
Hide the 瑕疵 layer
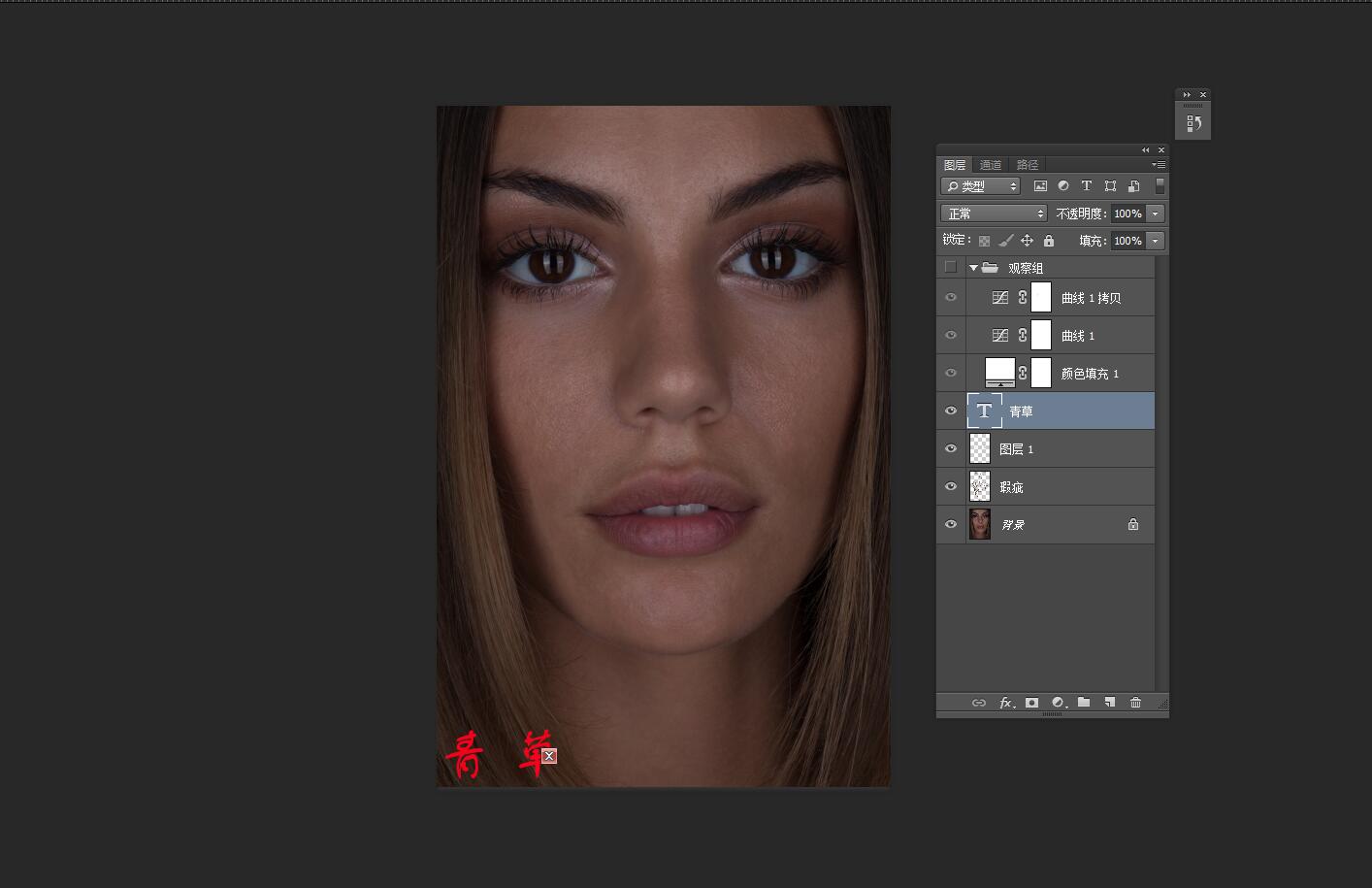click(x=951, y=487)
